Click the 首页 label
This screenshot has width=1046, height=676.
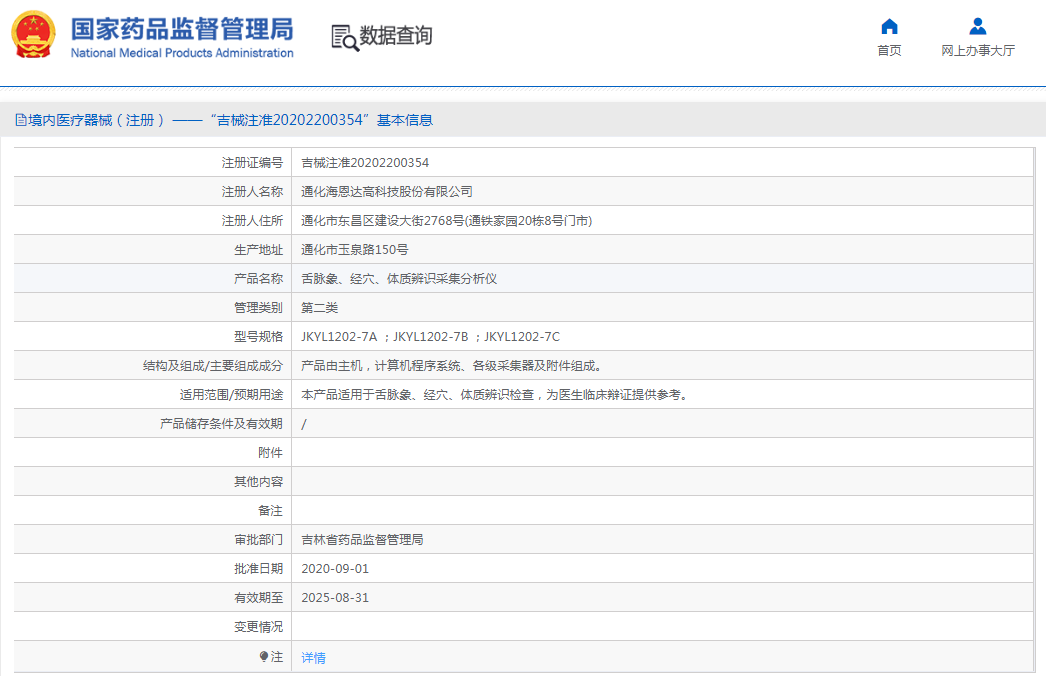(889, 51)
